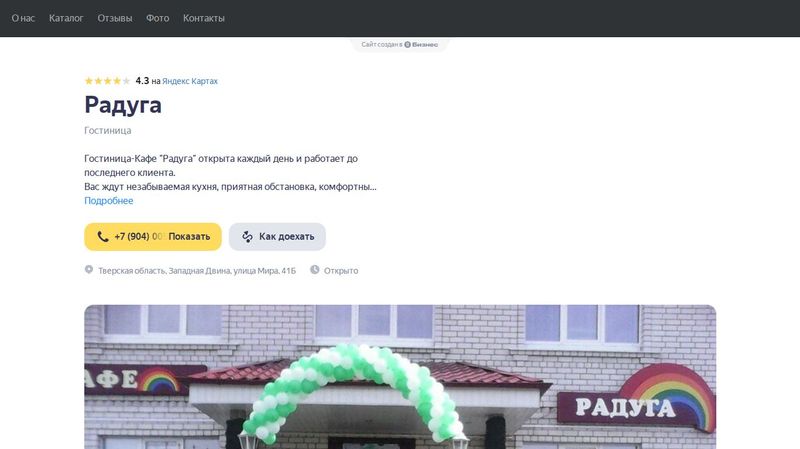Click the clock icon beside 'Открыто'
This screenshot has width=800, height=449.
[315, 269]
